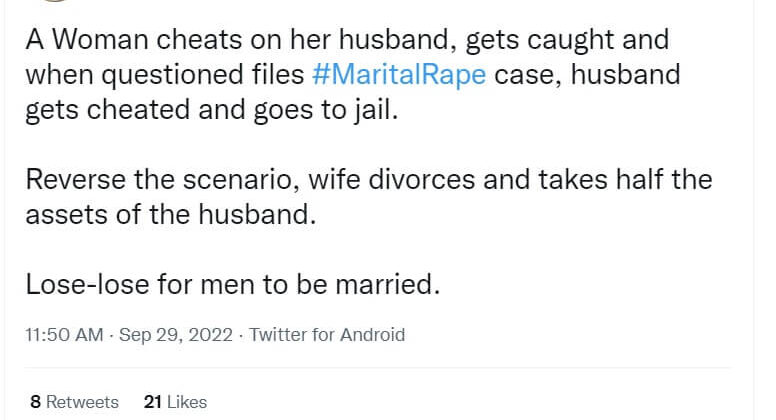View the 8 Retweets list
The height and width of the screenshot is (420, 776).
tap(74, 402)
